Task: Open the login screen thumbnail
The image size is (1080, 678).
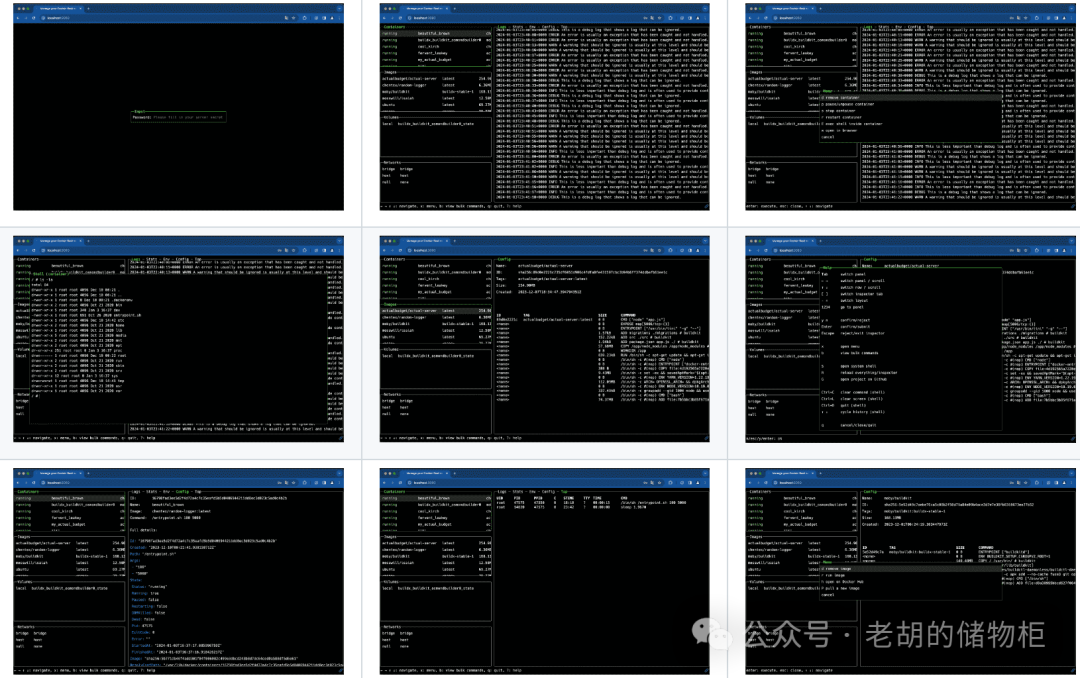Action: pos(178,107)
